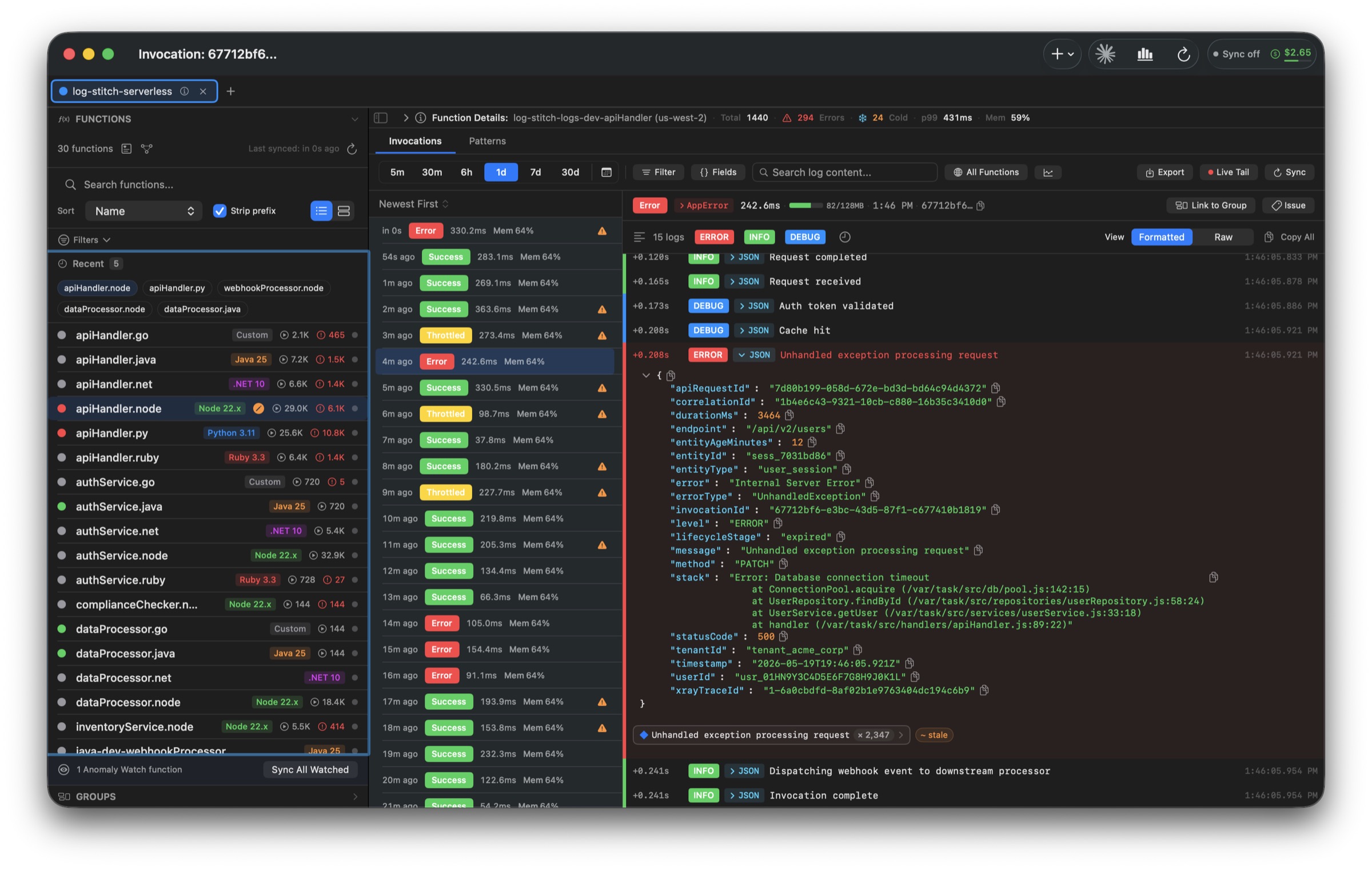Screen dimensions: 1372x870
Task: Switch to the Invocations tab
Action: [415, 141]
